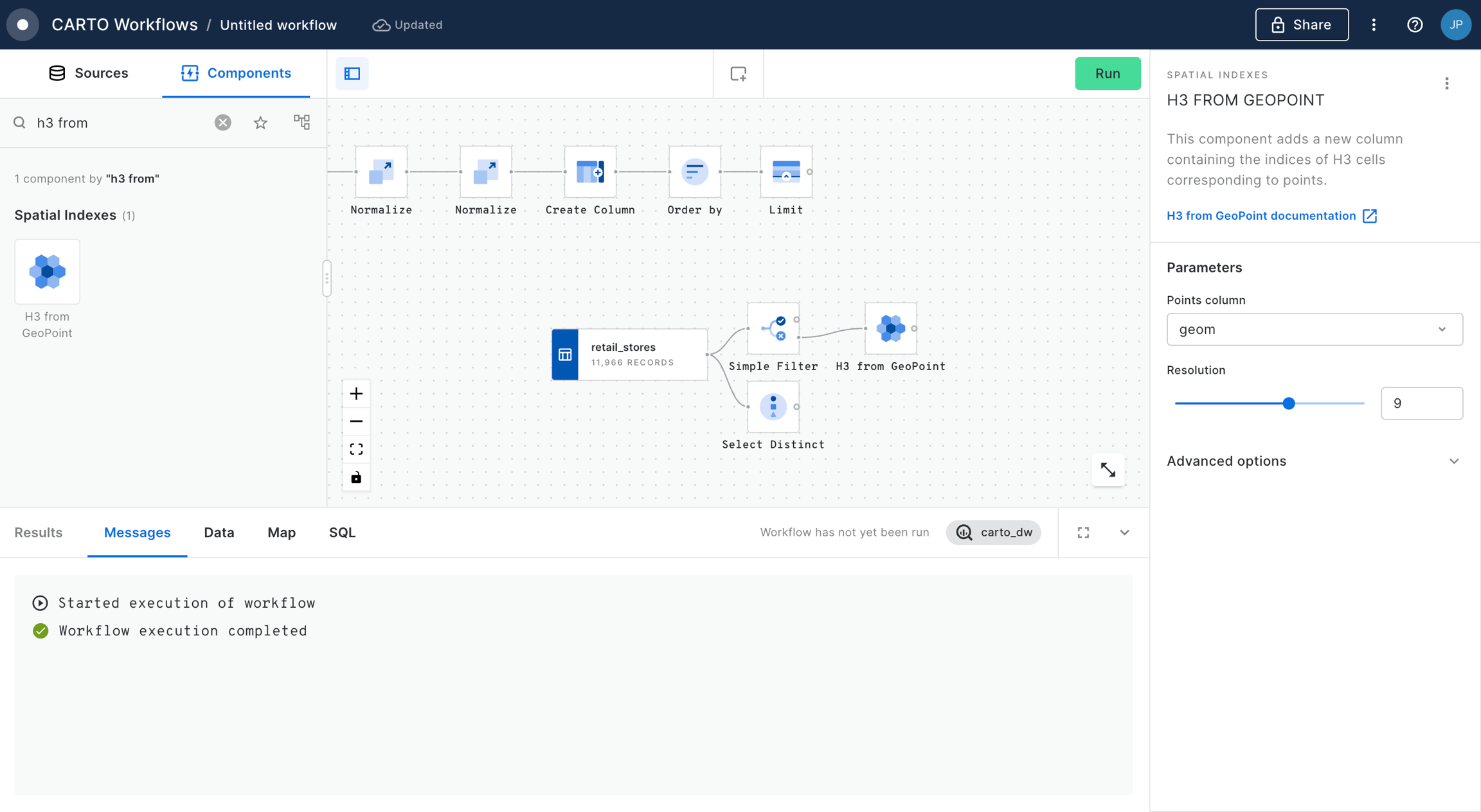The width and height of the screenshot is (1481, 812).
Task: Switch to the Sources tab
Action: pos(89,73)
